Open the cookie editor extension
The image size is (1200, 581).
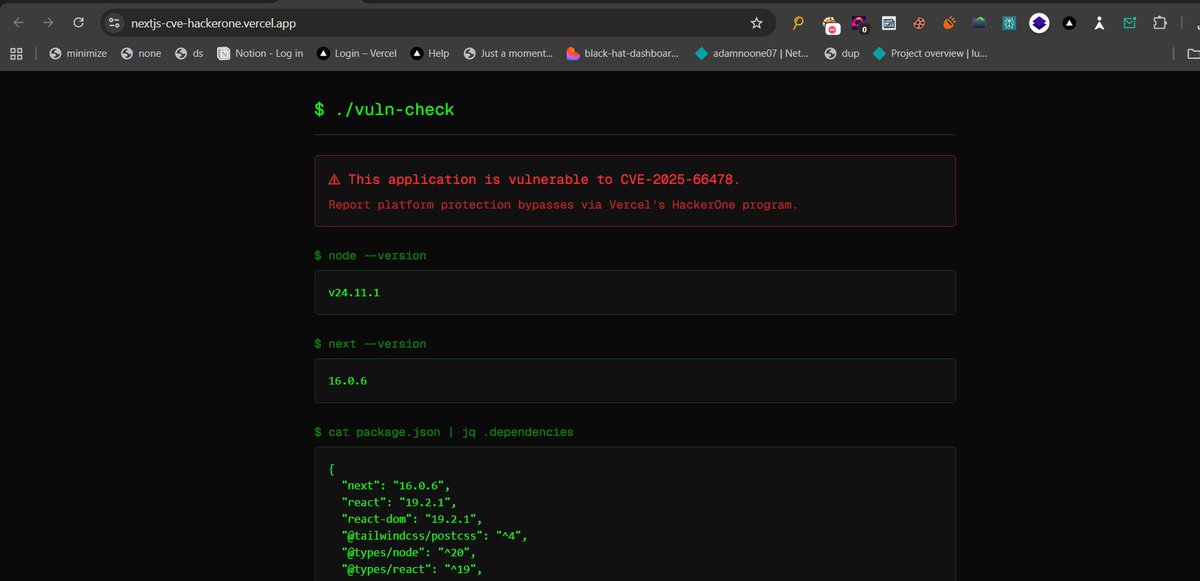coord(919,22)
